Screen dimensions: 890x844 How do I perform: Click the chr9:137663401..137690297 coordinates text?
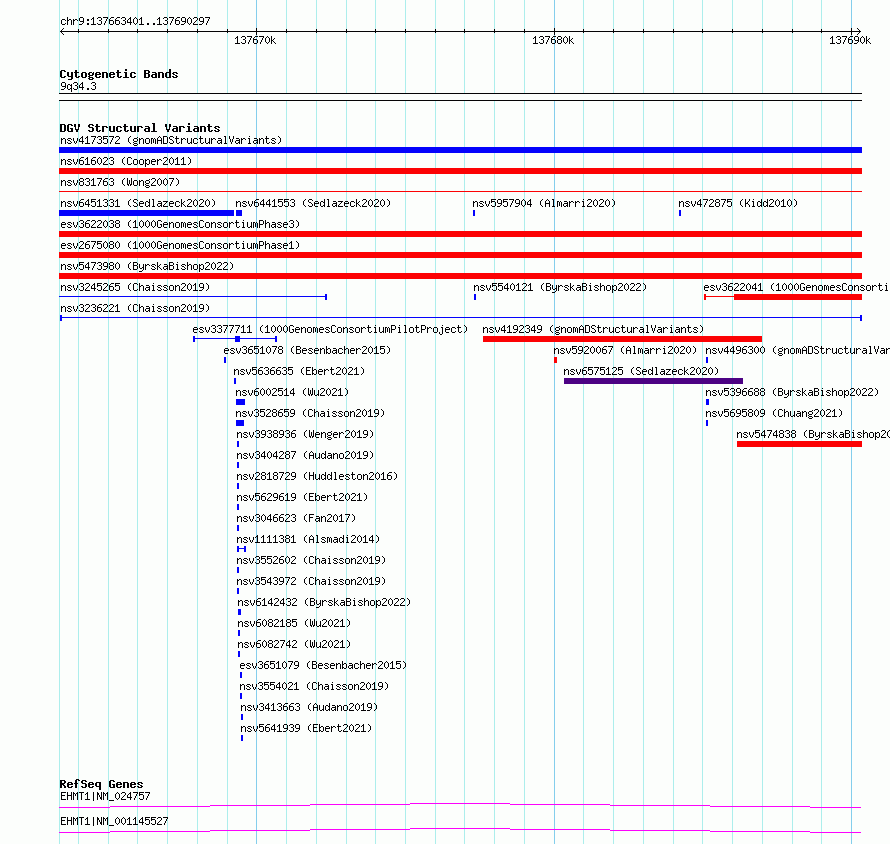(135, 21)
